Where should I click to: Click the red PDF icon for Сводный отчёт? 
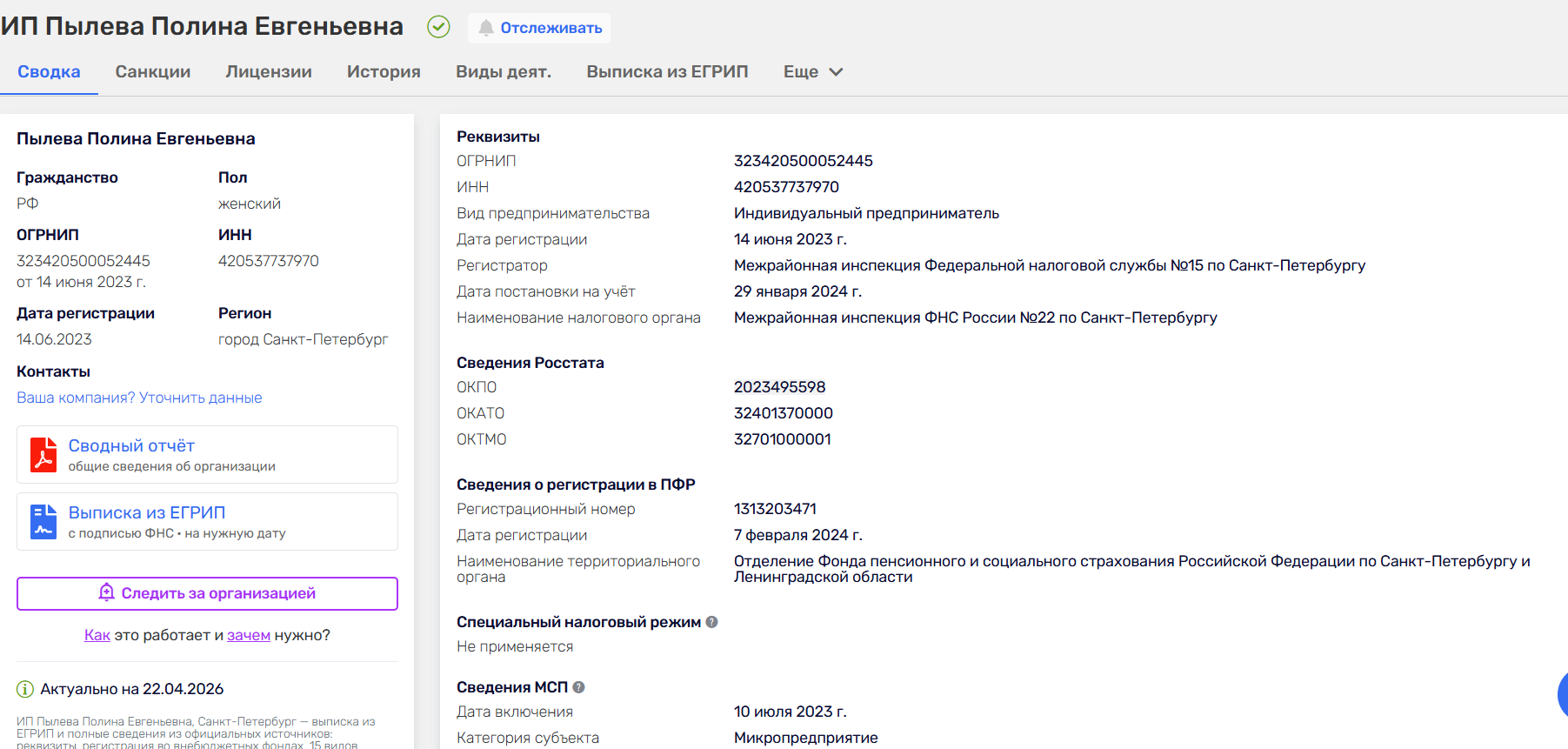[43, 454]
